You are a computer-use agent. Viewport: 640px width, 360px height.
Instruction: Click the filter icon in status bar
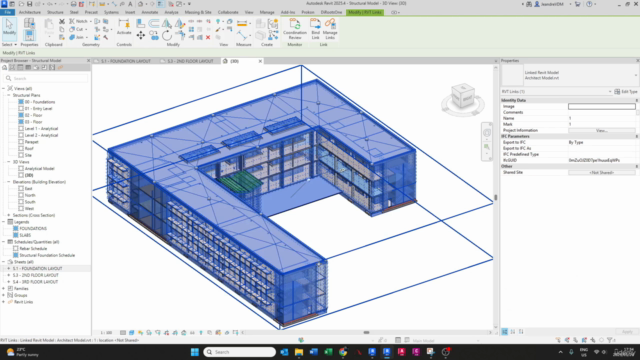(610, 340)
